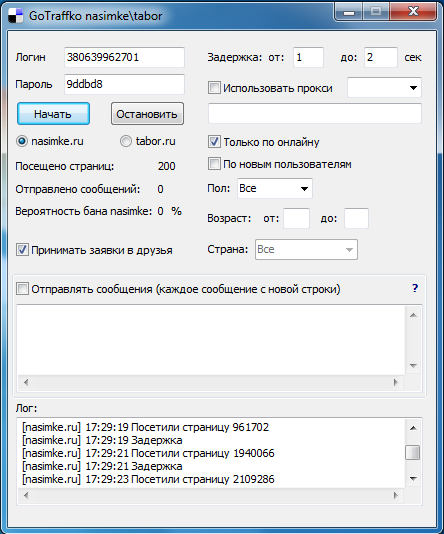Screen dimensions: 444x534
Task: Click right arrow of log horizontal scrollbar
Action: [x=396, y=495]
